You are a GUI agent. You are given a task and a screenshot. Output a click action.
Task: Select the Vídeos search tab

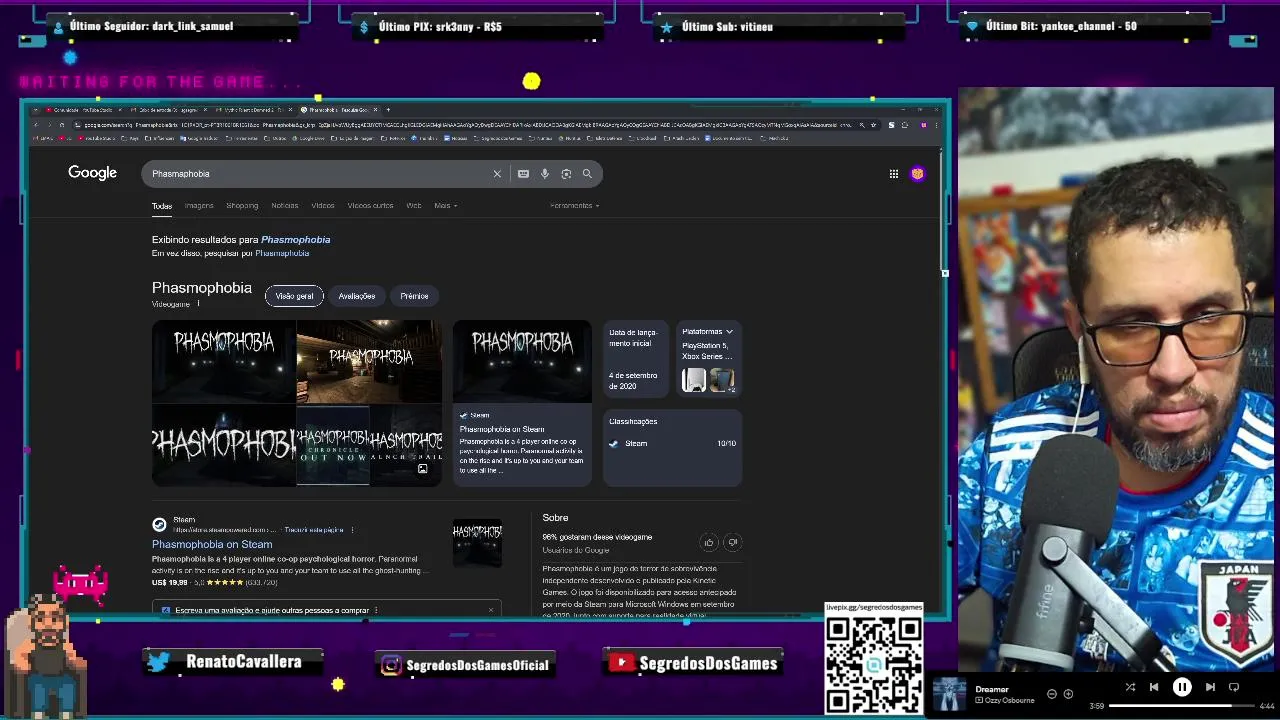[323, 206]
